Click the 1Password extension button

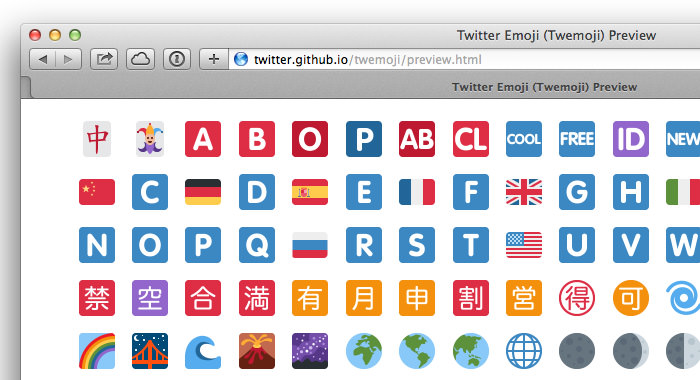177,59
